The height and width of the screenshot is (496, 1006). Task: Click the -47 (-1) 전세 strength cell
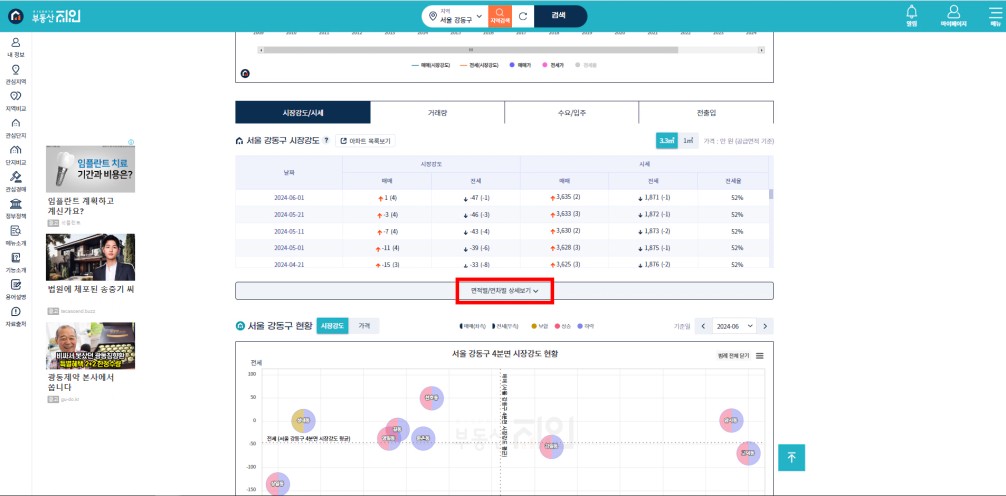pyautogui.click(x=476, y=198)
